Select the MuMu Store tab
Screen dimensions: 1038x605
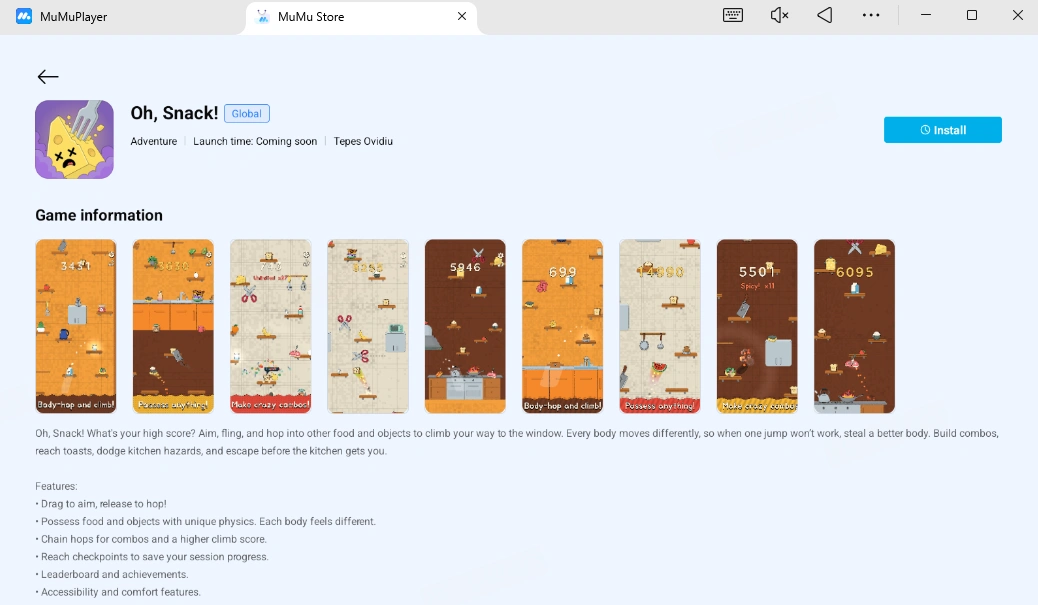coord(361,17)
